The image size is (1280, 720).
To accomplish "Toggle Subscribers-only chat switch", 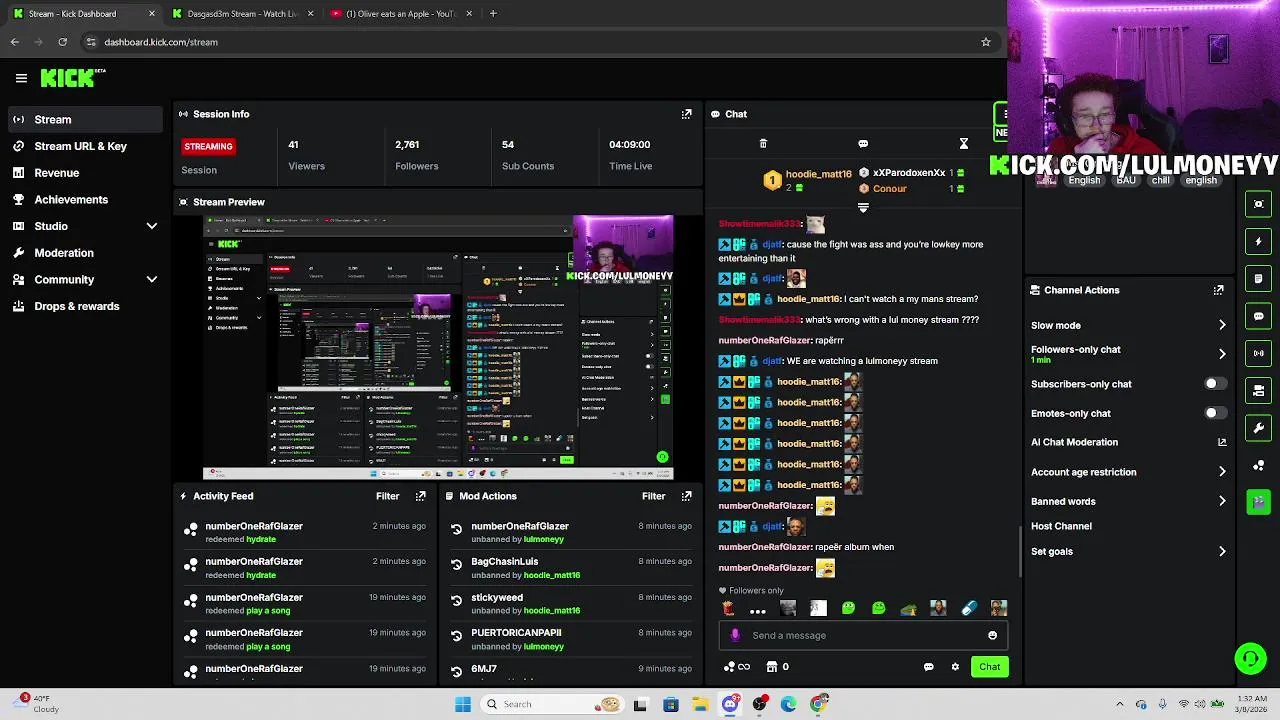I will tap(1214, 384).
